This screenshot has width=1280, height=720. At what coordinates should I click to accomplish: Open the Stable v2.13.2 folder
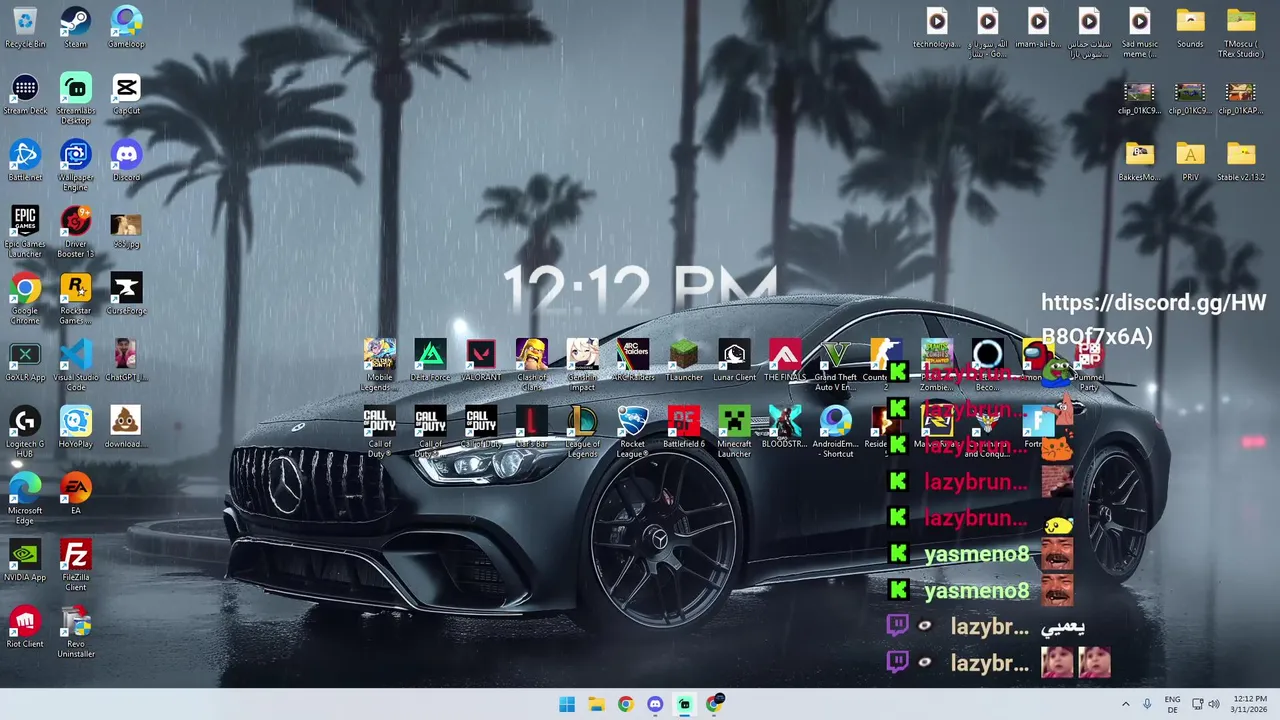[1241, 161]
